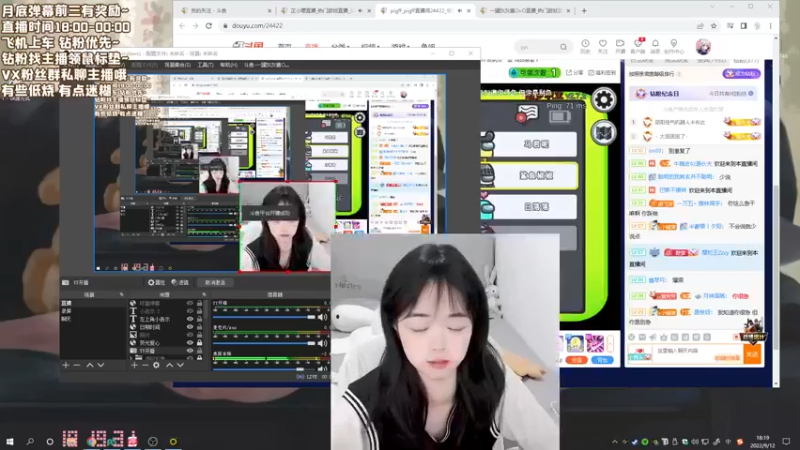Open 历史 history icon in Douyu header
The width and height of the screenshot is (800, 450).
pyautogui.click(x=585, y=46)
